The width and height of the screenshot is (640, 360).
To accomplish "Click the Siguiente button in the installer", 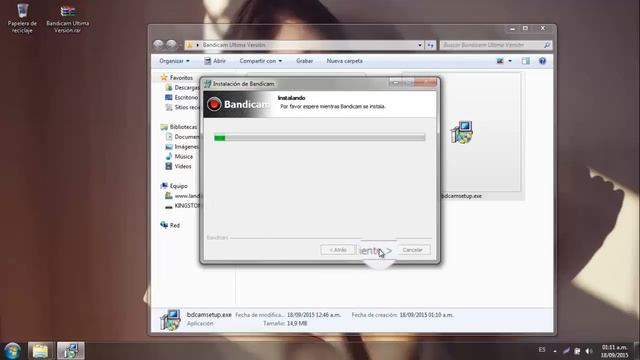I will 376,250.
